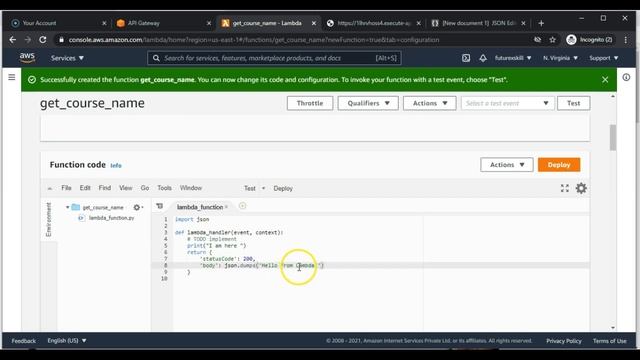Dismiss the green success banner
The height and width of the screenshot is (360, 640).
(605, 80)
